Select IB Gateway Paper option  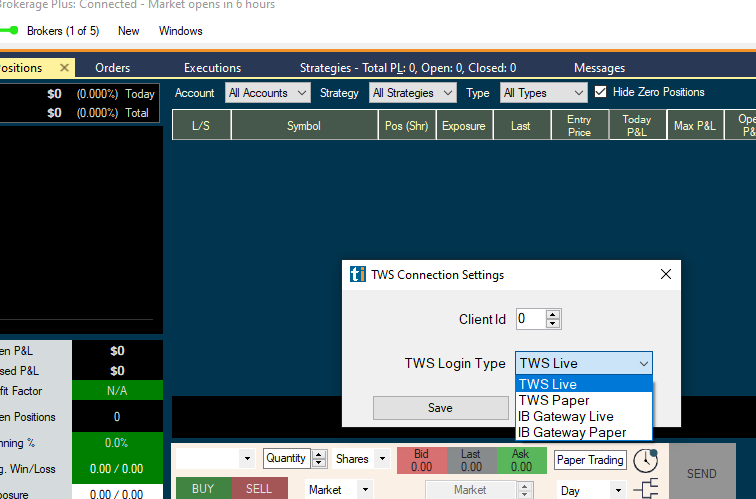584,432
